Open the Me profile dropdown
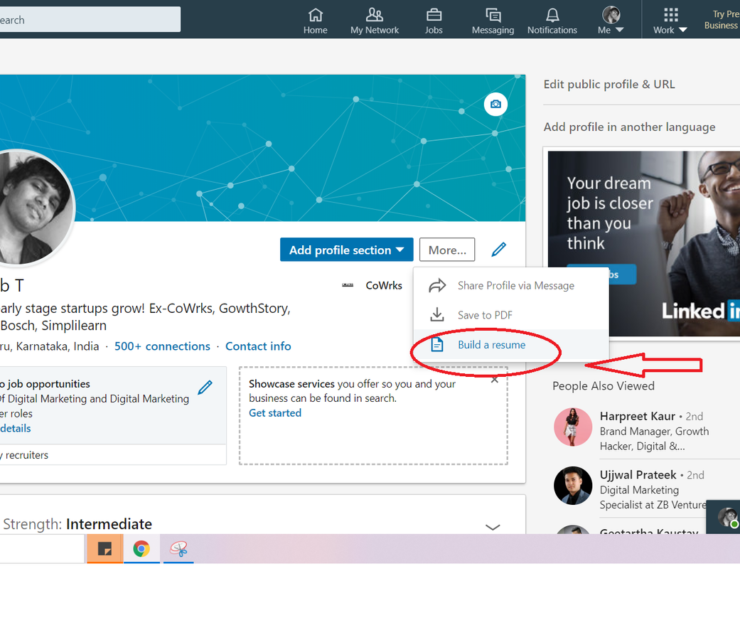This screenshot has height=640, width=740. tap(611, 21)
